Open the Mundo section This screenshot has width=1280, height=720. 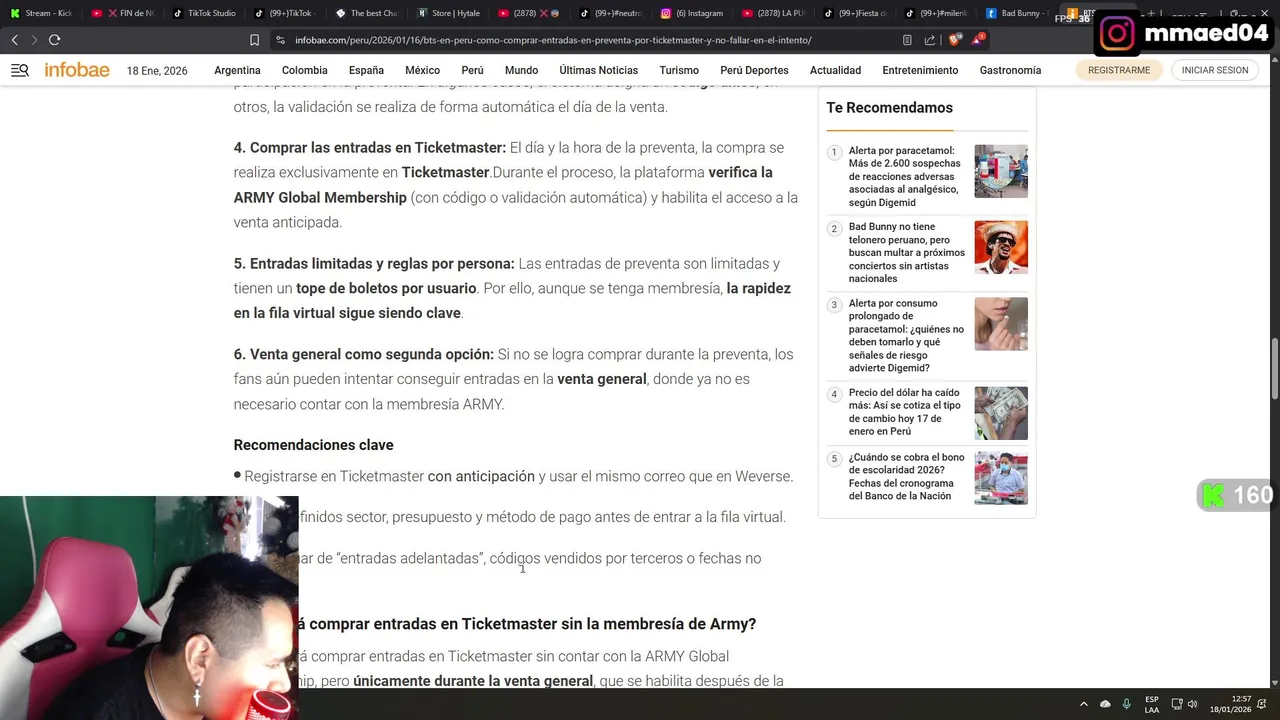pyautogui.click(x=521, y=70)
